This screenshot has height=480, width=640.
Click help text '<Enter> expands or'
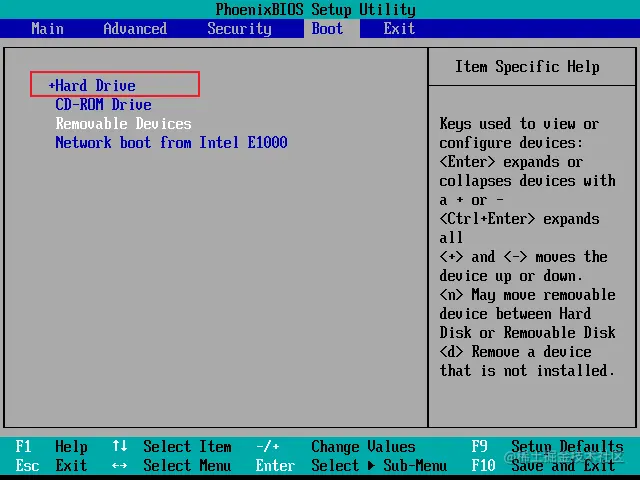[x=511, y=162]
